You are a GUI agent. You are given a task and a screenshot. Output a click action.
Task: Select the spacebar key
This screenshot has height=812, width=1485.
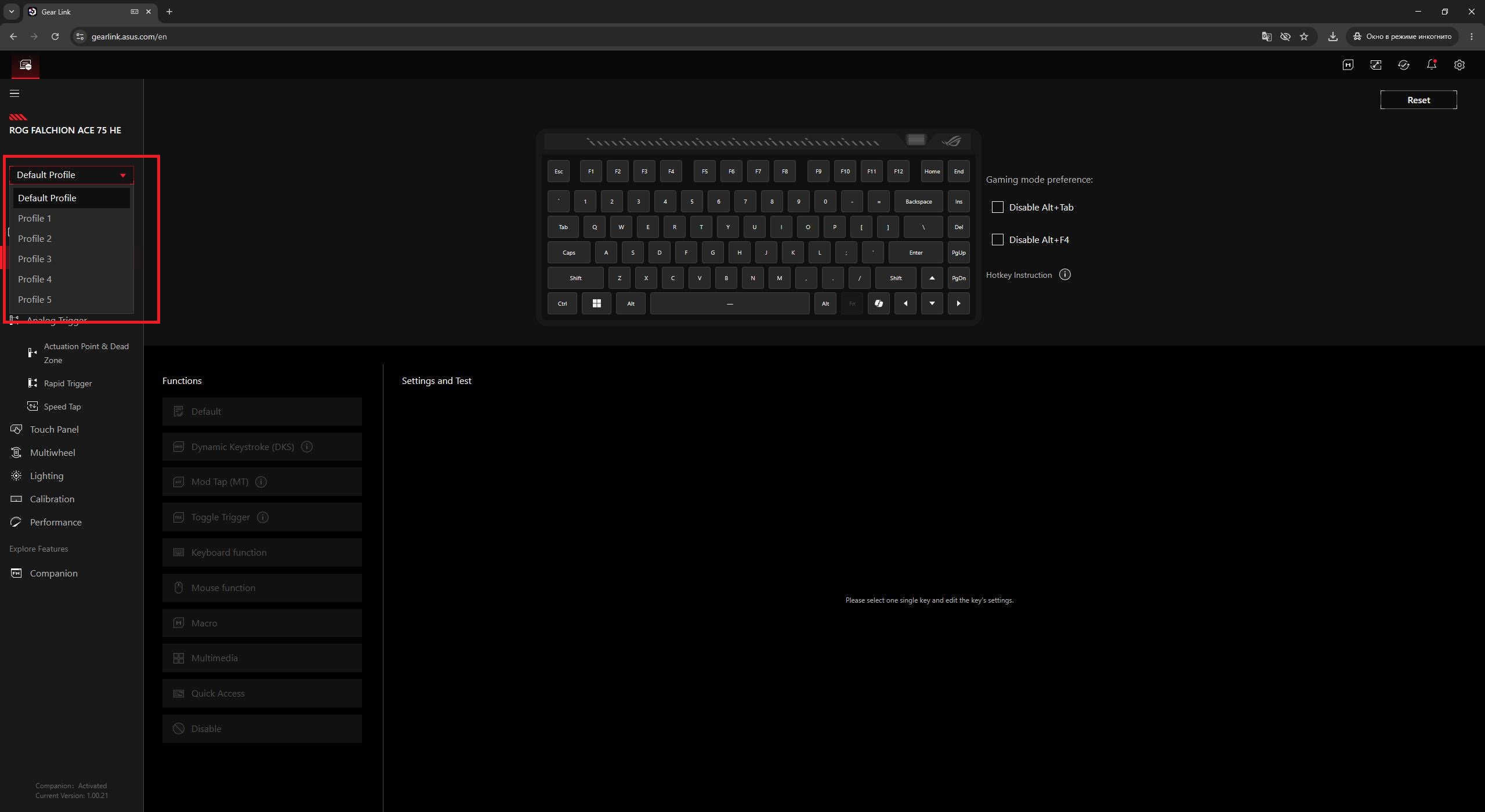(x=730, y=303)
